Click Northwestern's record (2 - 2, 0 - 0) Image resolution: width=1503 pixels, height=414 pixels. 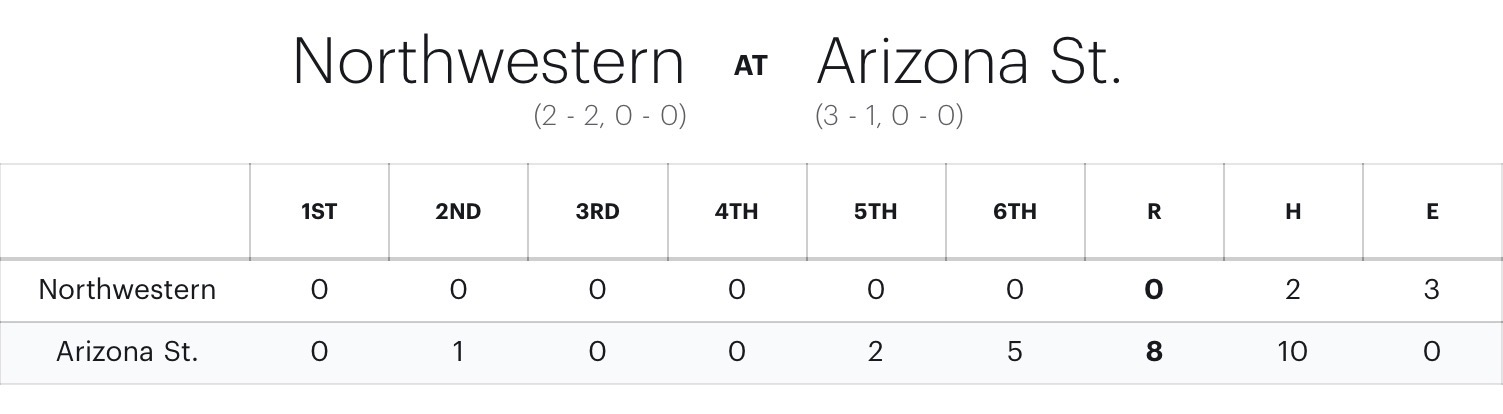point(609,116)
